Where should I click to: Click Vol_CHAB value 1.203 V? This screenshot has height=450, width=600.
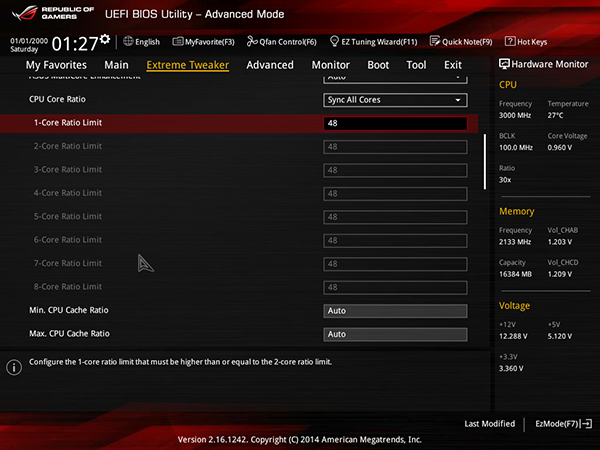(560, 242)
